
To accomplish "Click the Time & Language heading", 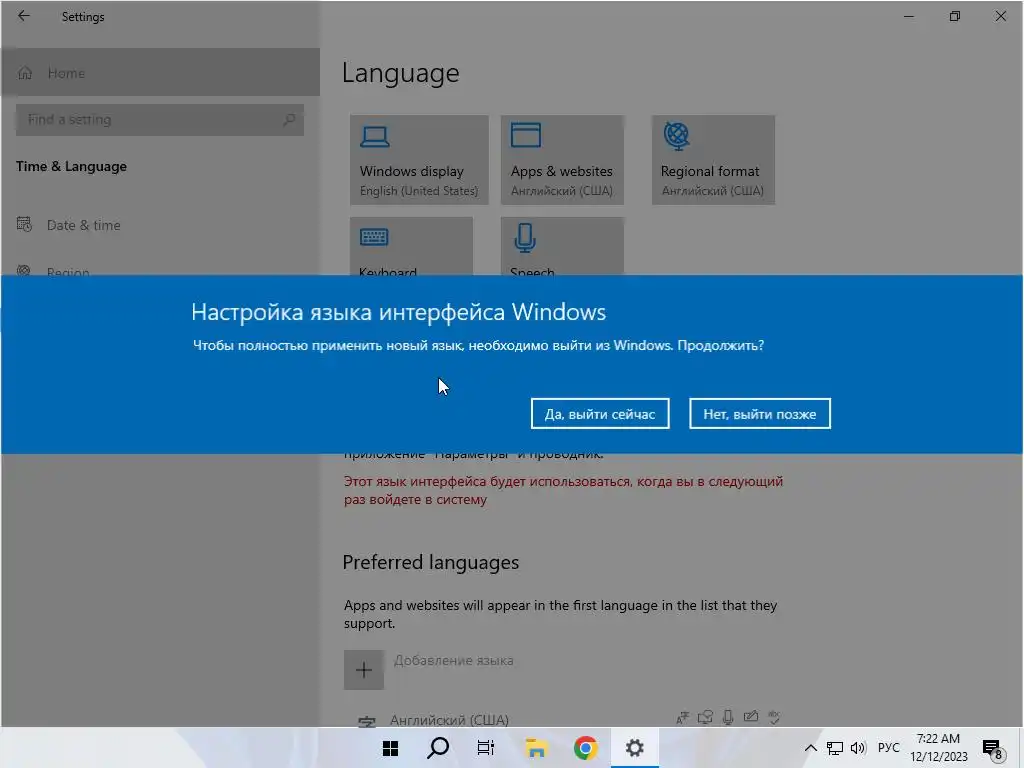I will click(x=71, y=167).
